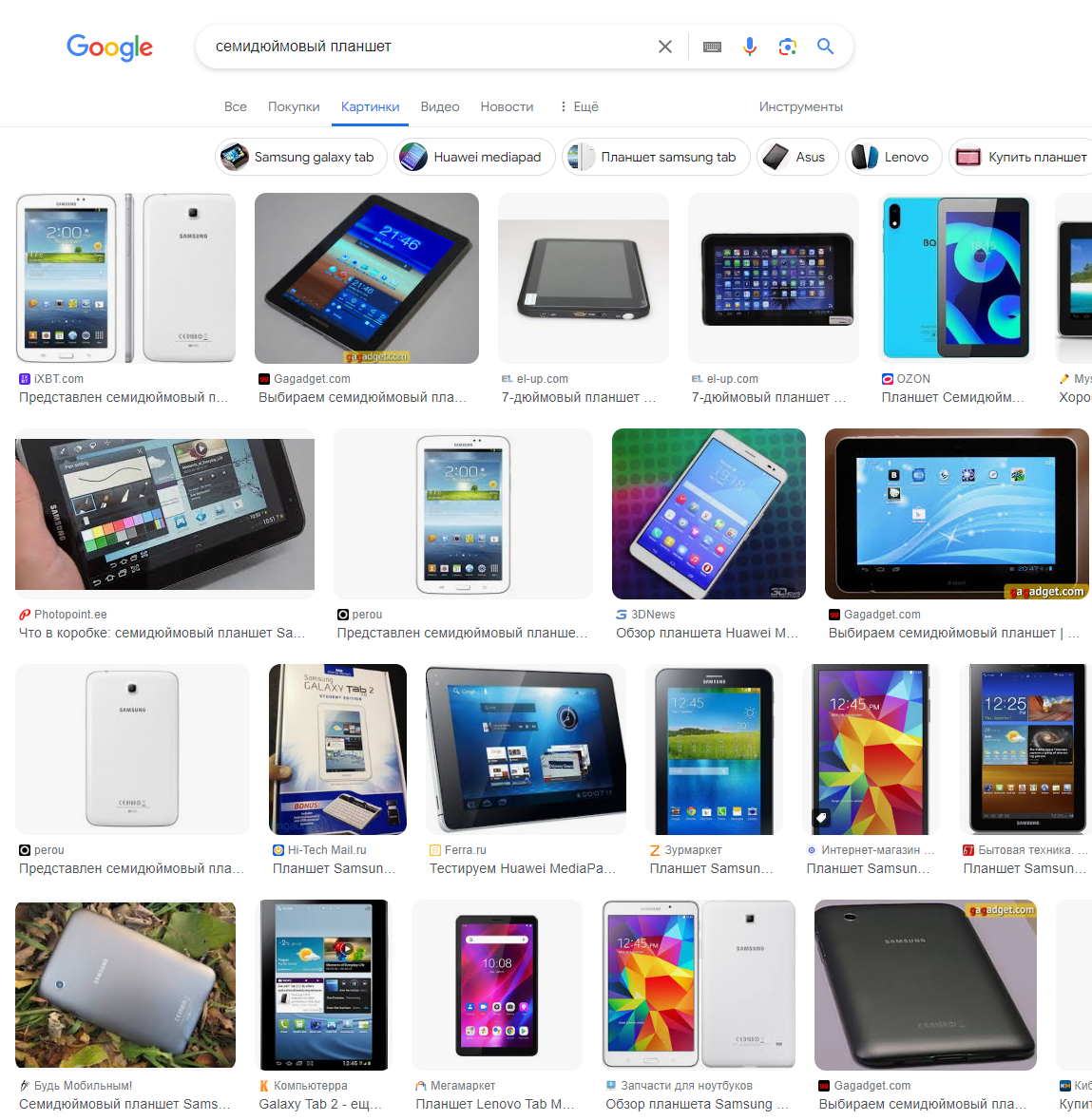Screen dimensions: 1092x1120
Task: Open the Инструменты tools panel
Action: coord(800,106)
